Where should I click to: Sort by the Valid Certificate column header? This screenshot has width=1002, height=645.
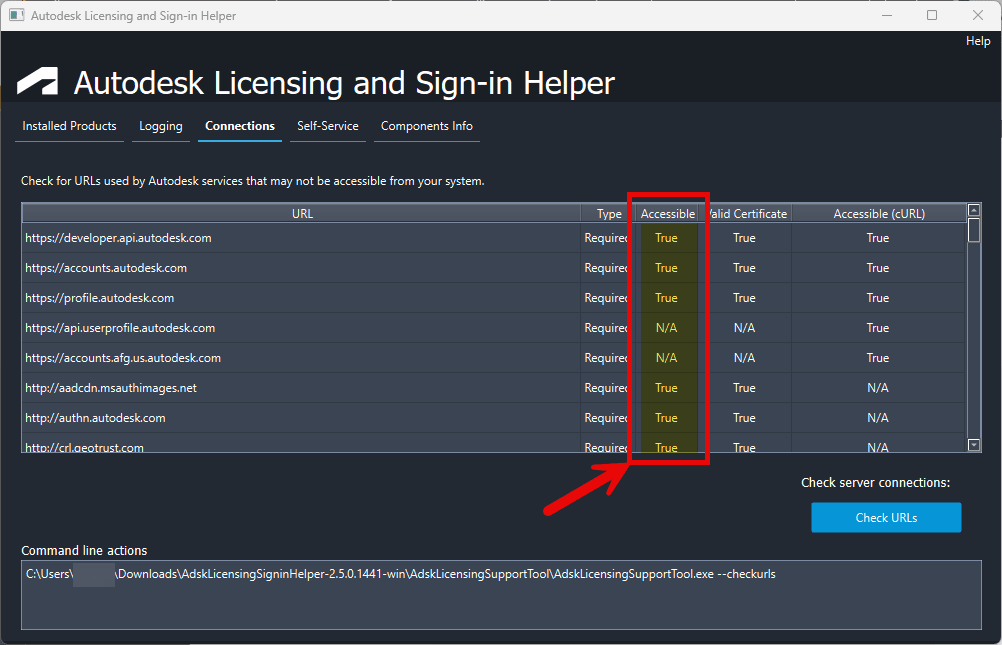click(x=746, y=214)
